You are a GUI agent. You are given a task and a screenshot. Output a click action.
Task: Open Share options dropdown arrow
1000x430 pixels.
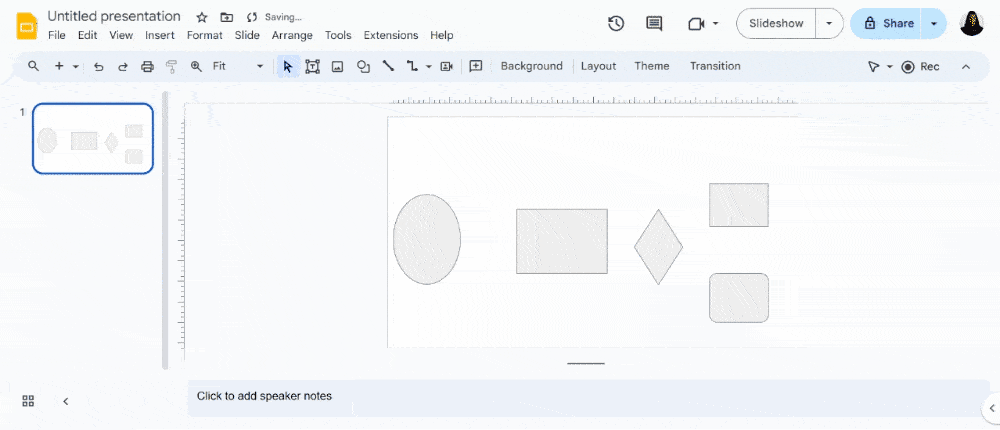(x=934, y=24)
